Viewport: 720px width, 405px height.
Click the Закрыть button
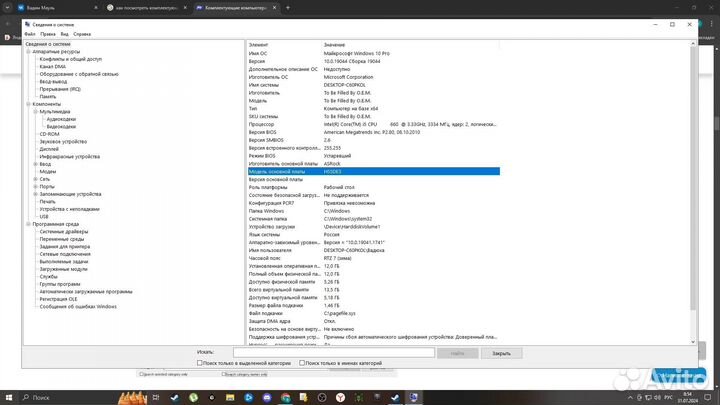(x=501, y=353)
